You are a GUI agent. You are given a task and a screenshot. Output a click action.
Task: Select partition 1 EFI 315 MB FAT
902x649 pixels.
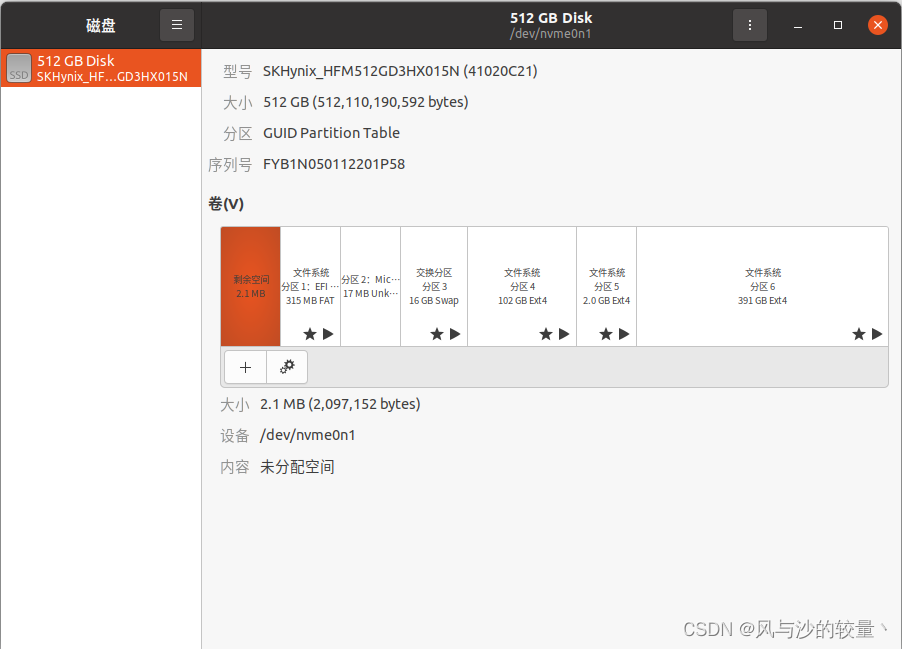pos(311,287)
